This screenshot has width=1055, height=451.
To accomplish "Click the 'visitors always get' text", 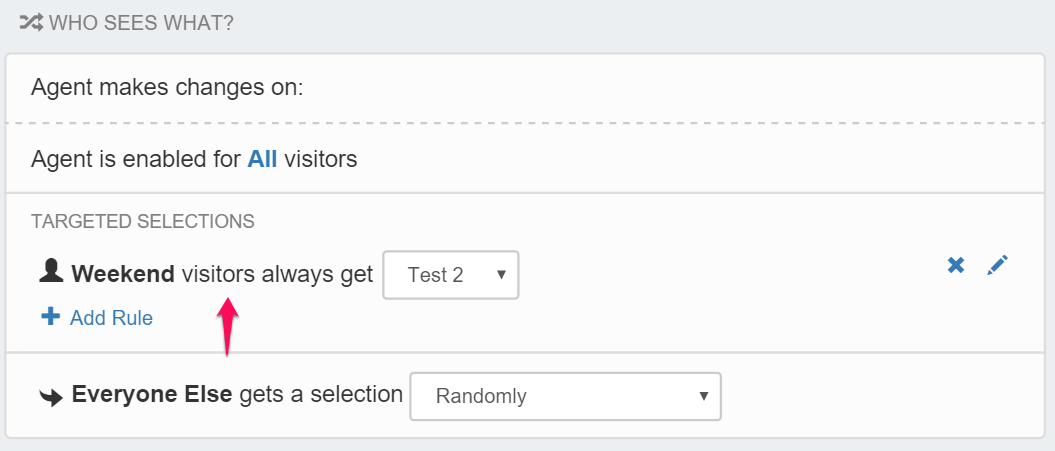I will pyautogui.click(x=277, y=273).
